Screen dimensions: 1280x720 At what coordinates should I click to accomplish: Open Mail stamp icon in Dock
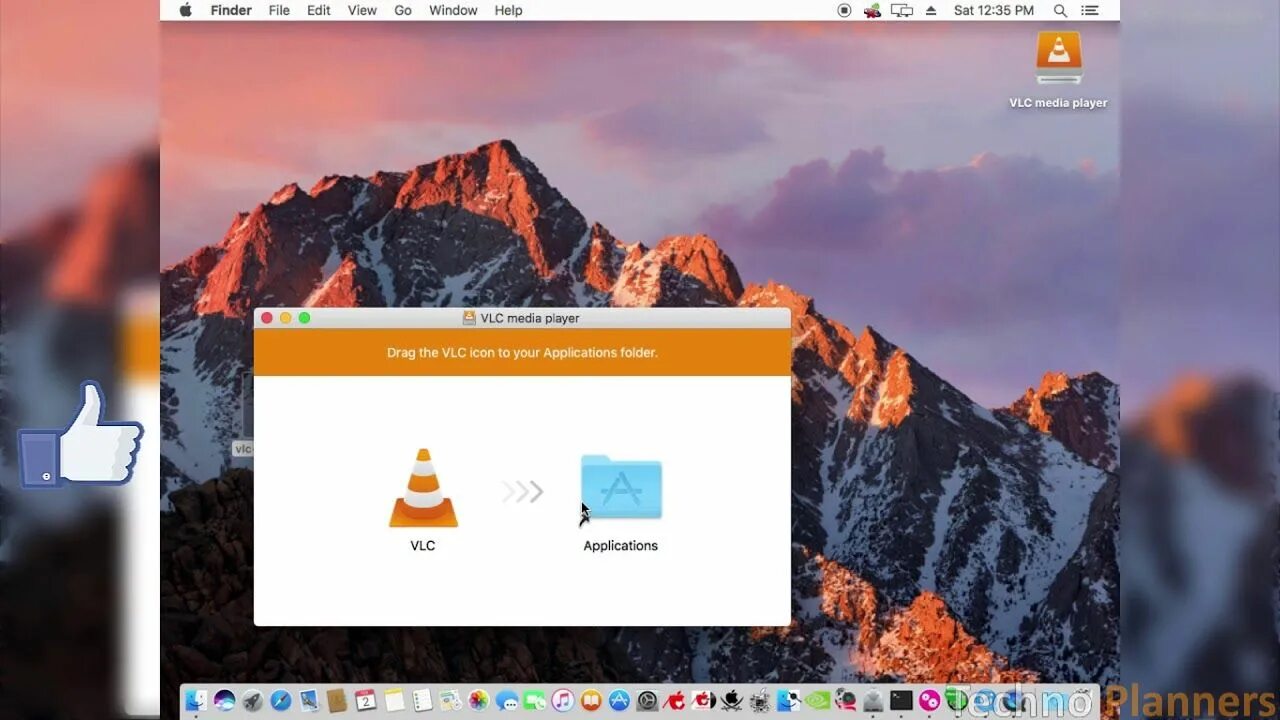[309, 701]
